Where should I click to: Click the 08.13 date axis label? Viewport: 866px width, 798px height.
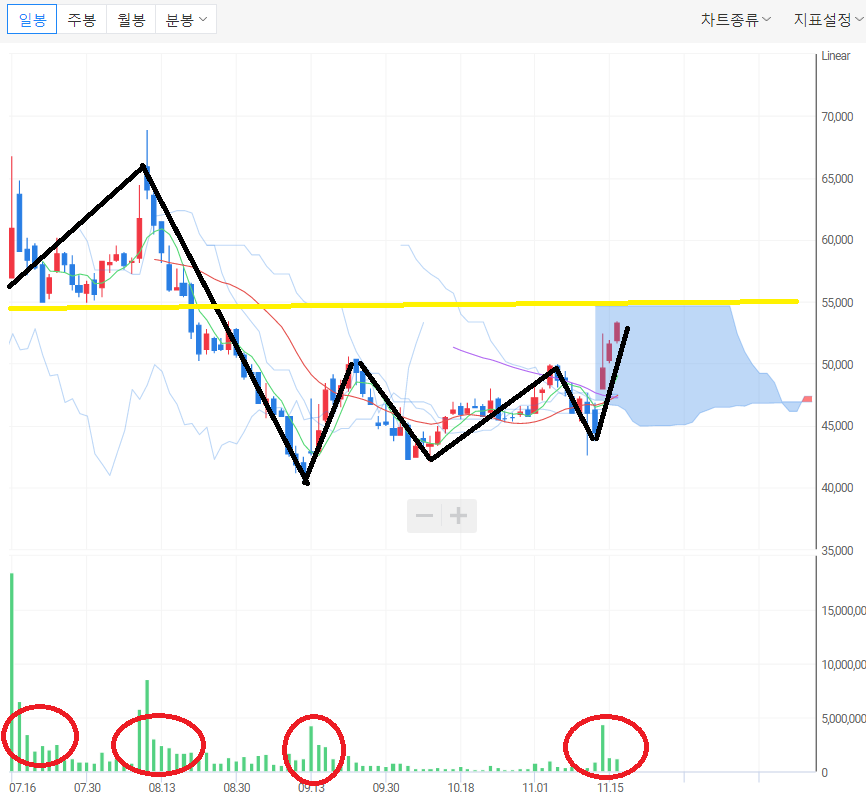(x=162, y=788)
